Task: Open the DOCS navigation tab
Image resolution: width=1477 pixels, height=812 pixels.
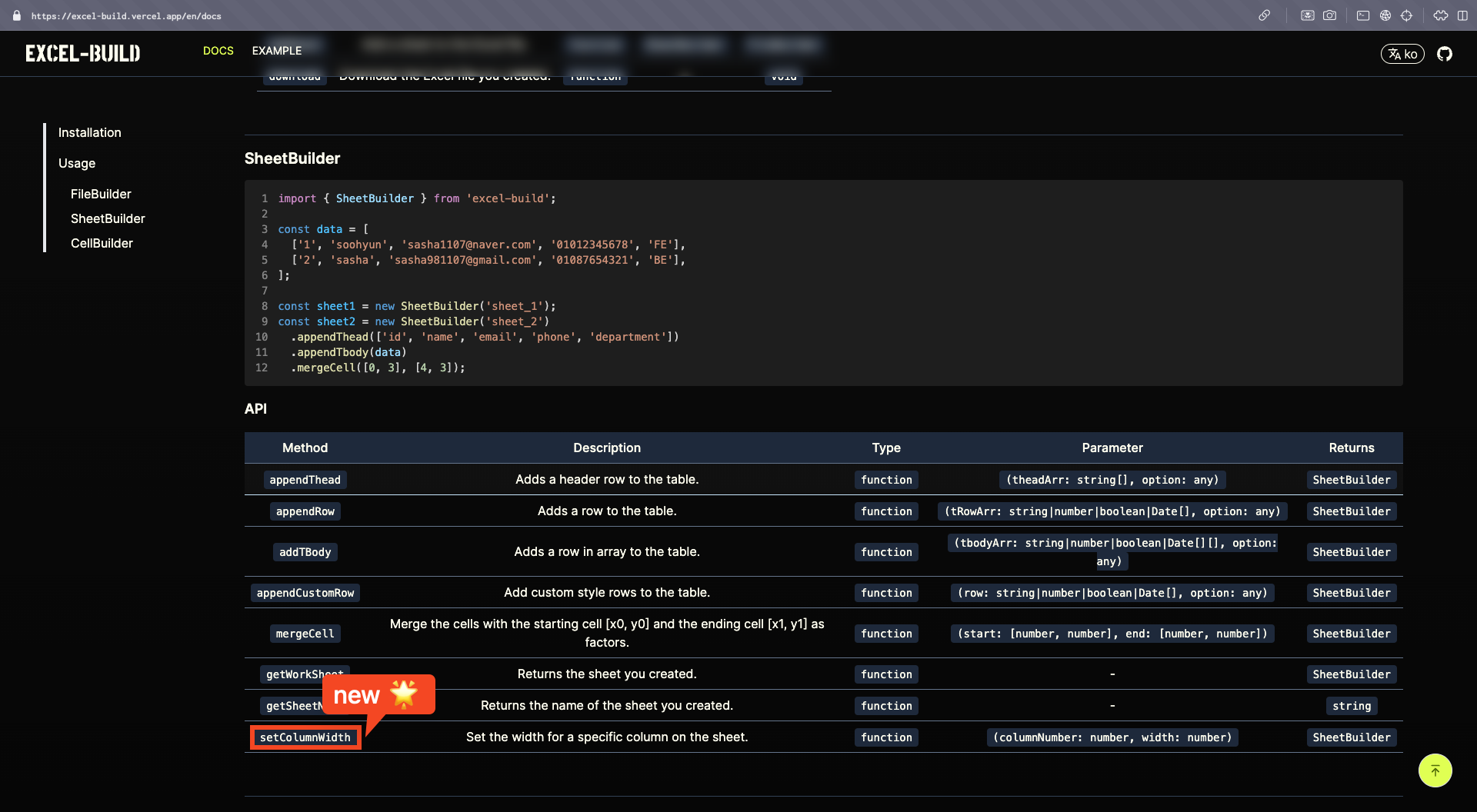Action: (218, 51)
